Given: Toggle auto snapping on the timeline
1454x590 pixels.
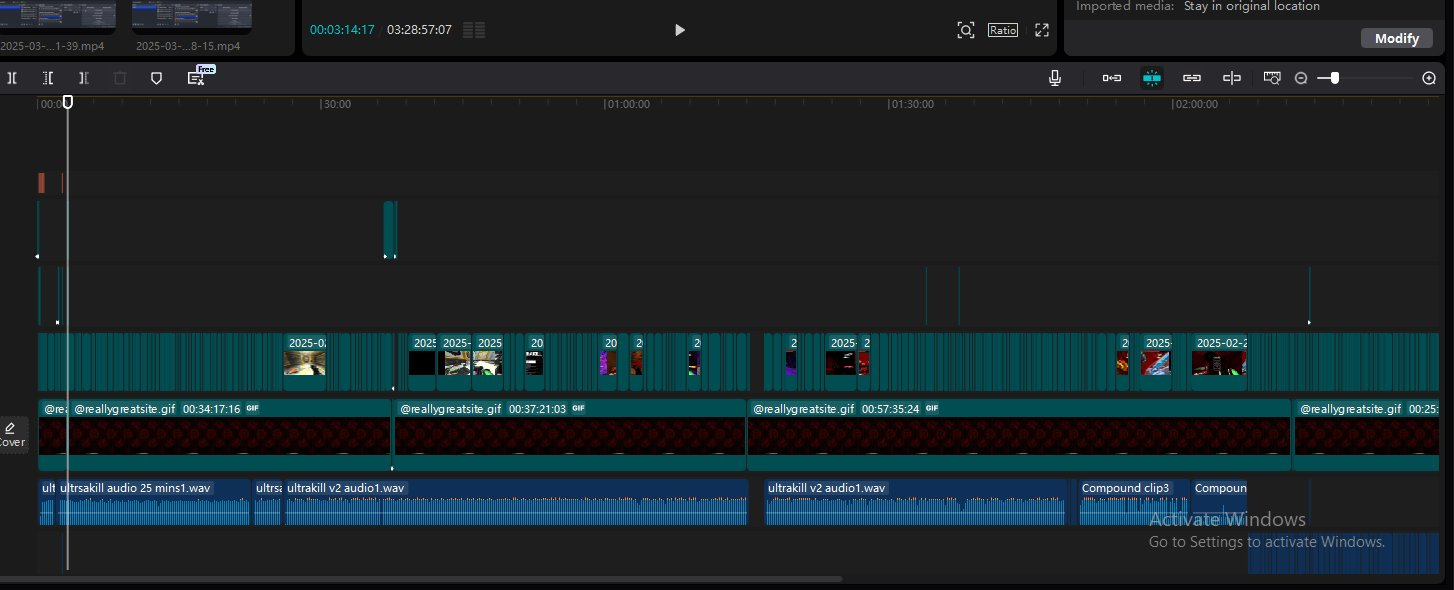Looking at the screenshot, I should pos(1152,78).
